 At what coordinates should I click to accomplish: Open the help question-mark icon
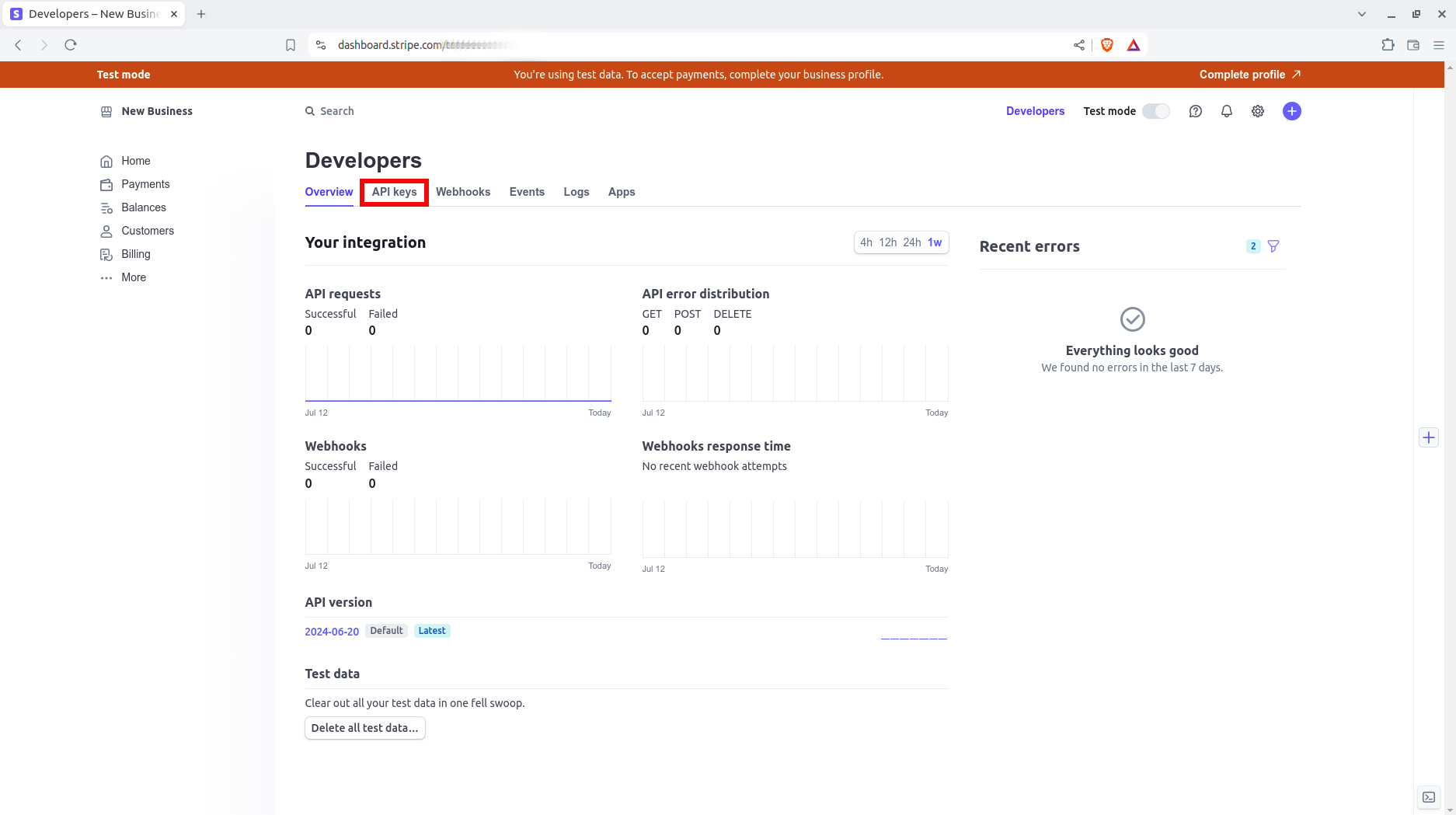(1195, 111)
